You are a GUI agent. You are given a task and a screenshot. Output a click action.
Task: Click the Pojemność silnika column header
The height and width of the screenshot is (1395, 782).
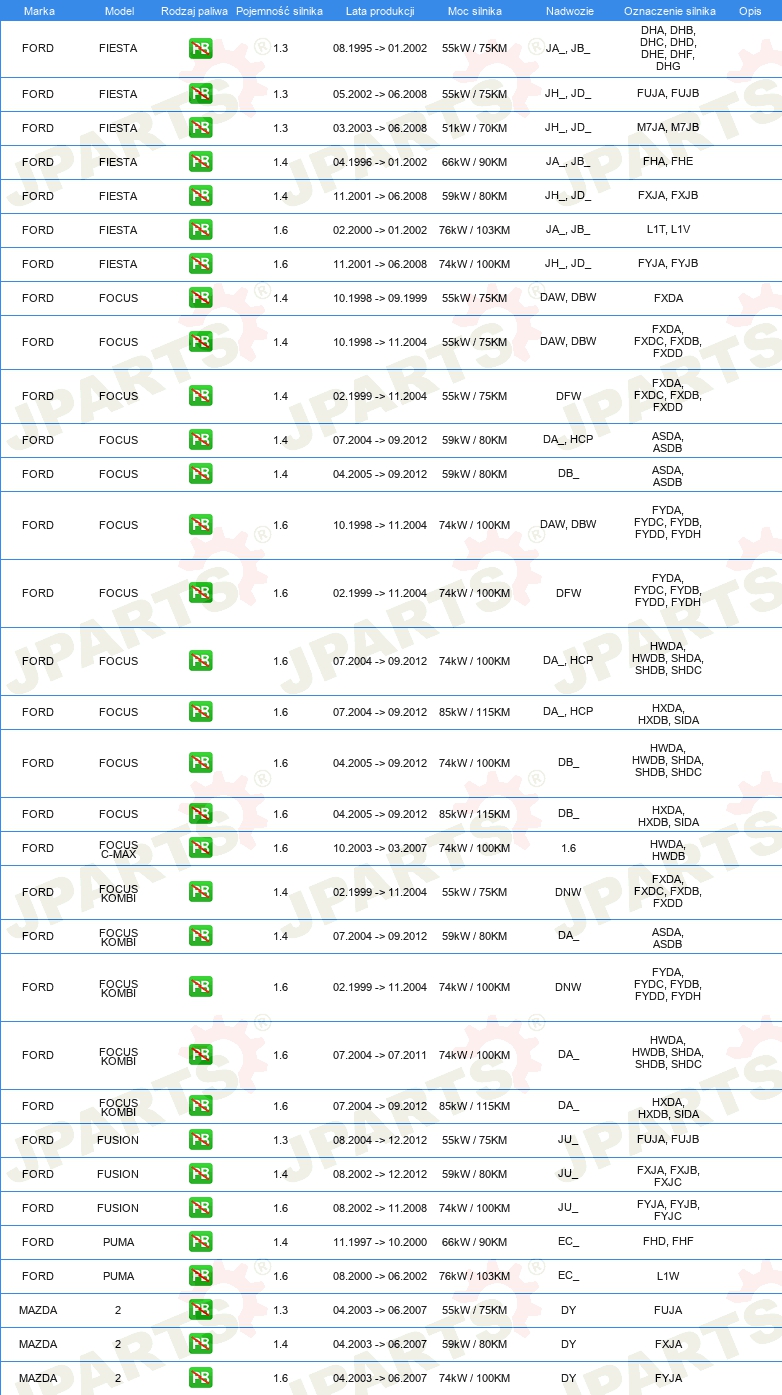click(x=279, y=11)
